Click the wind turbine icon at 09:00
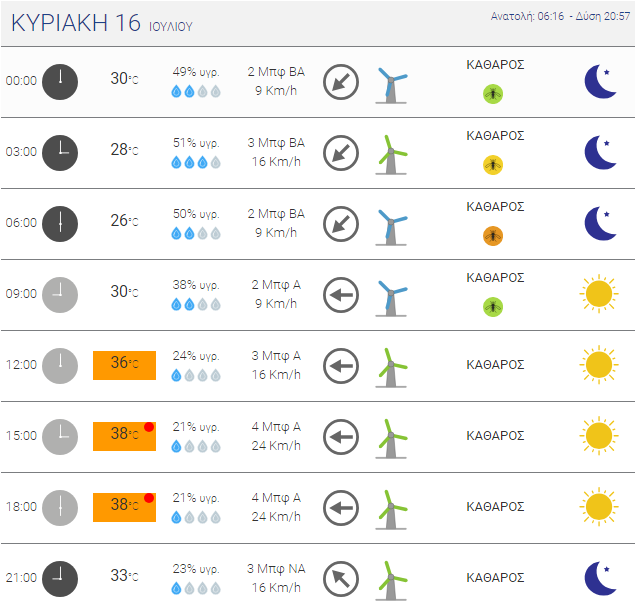The width and height of the screenshot is (637, 614). [391, 298]
